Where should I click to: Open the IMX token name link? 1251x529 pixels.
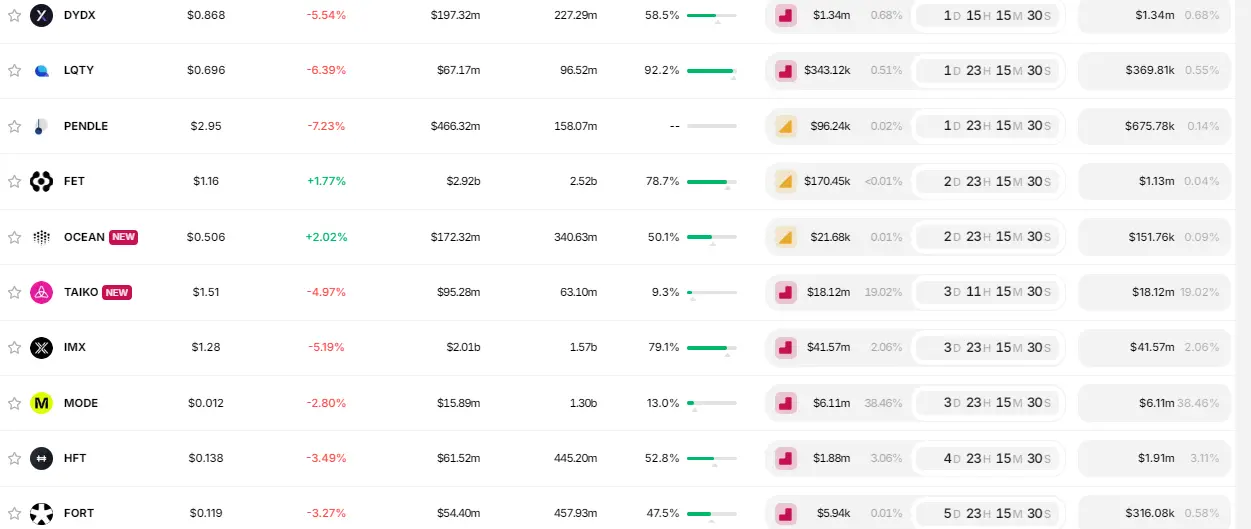click(x=75, y=347)
